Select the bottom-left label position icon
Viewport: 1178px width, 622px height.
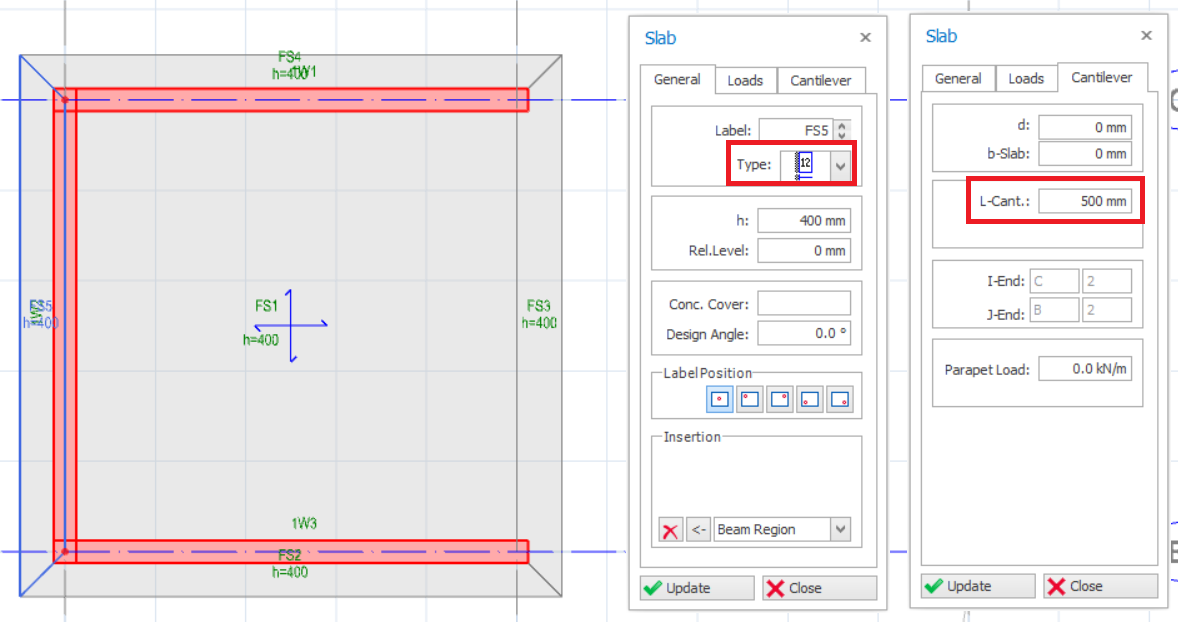809,398
